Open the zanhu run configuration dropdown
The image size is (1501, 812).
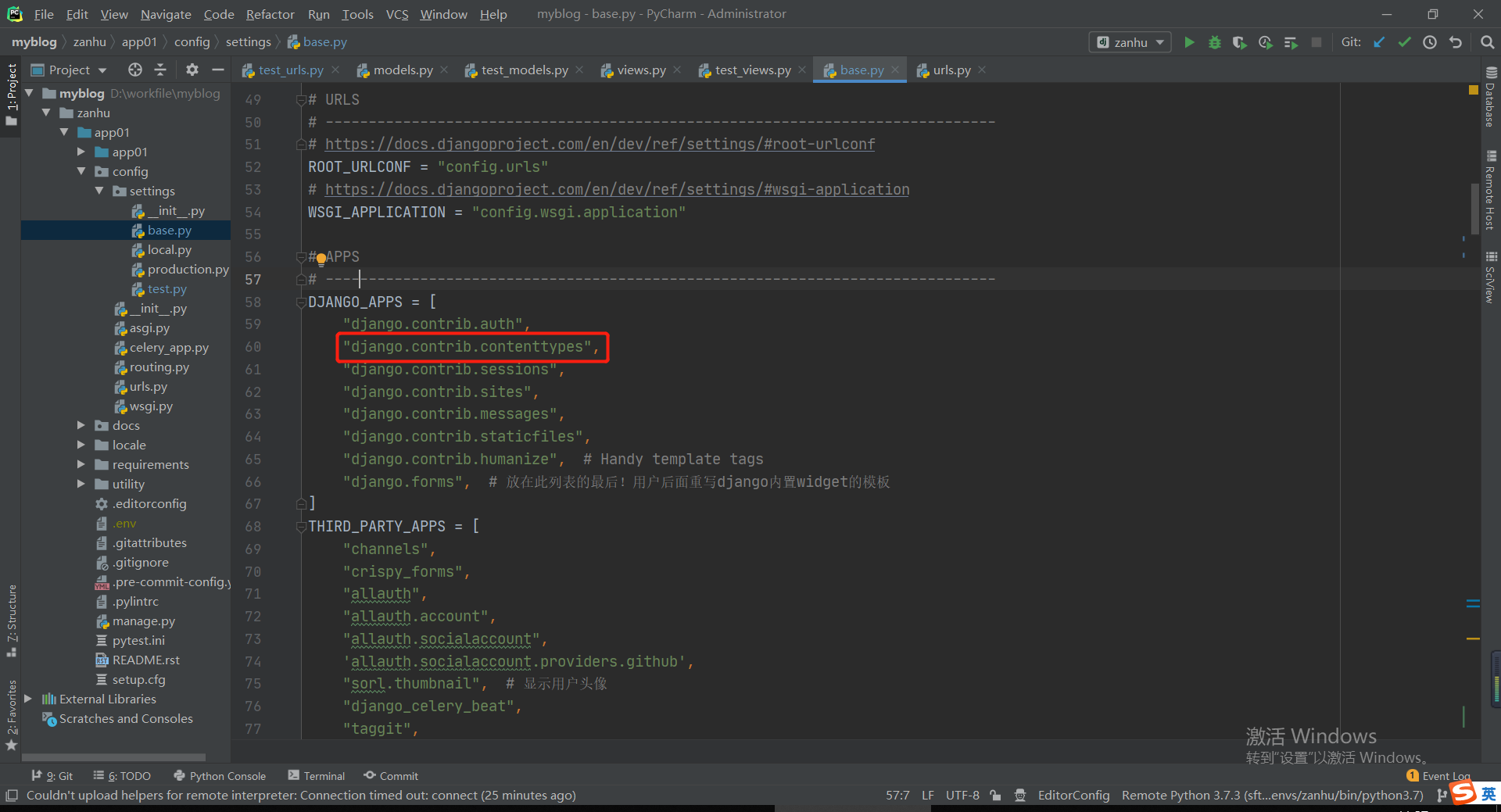point(1130,42)
